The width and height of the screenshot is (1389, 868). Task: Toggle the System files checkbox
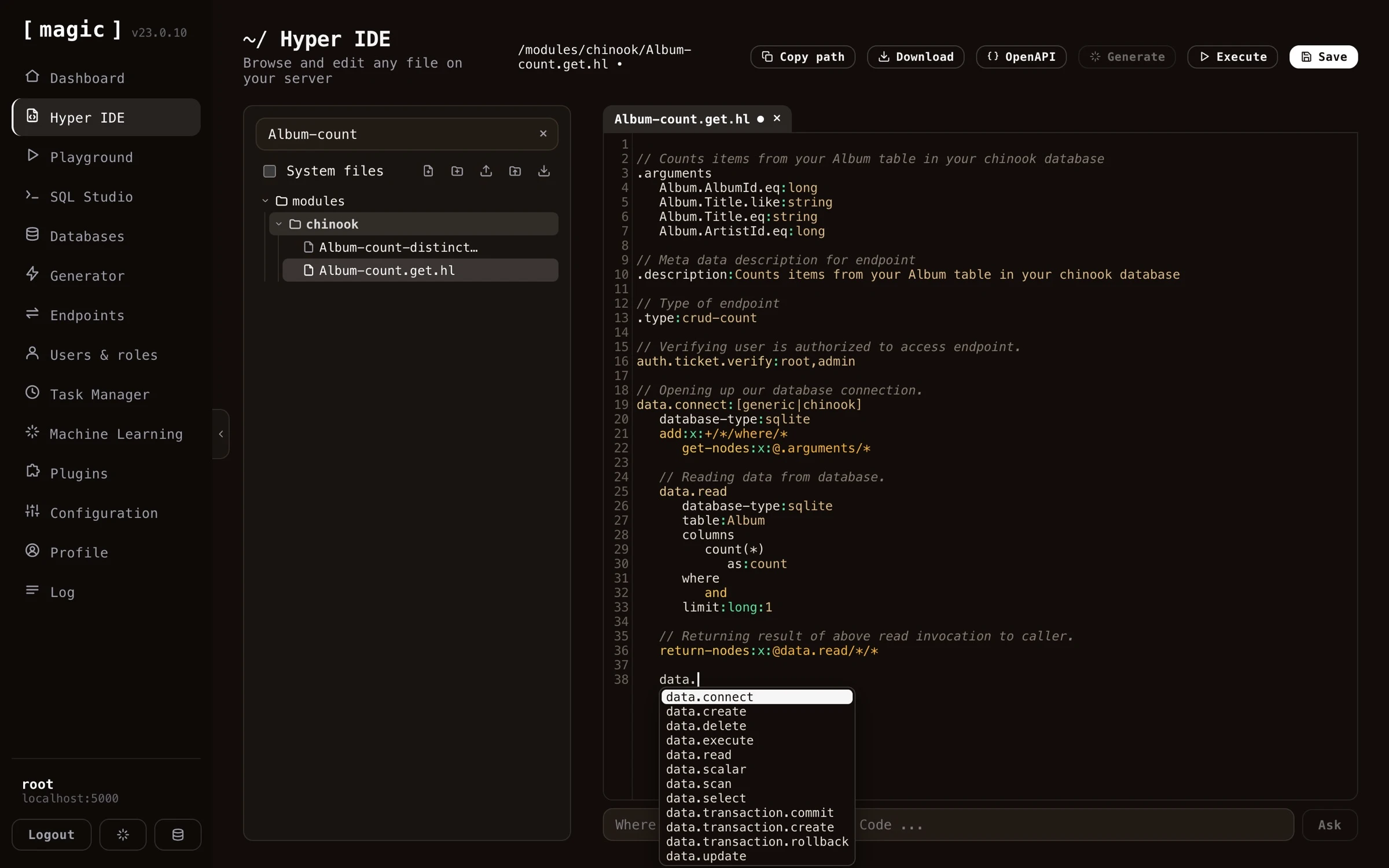click(270, 171)
